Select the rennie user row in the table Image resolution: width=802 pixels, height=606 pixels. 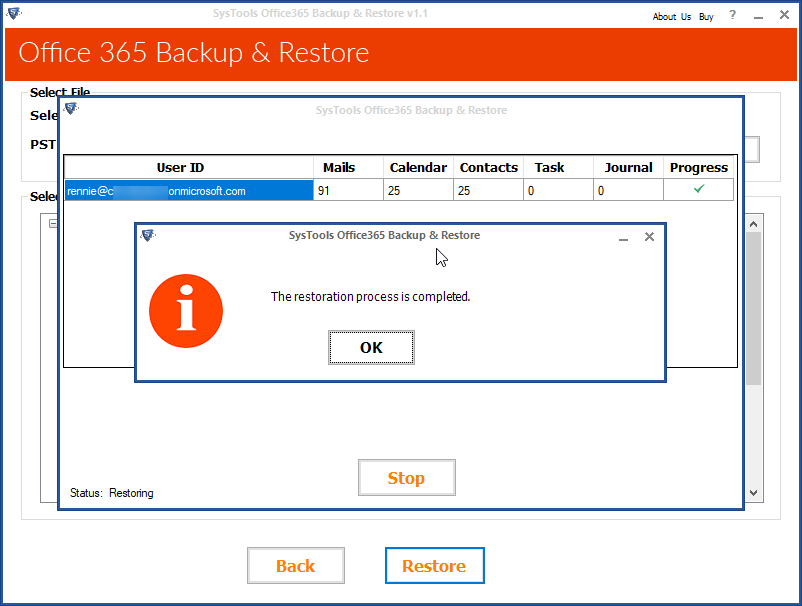click(180, 189)
